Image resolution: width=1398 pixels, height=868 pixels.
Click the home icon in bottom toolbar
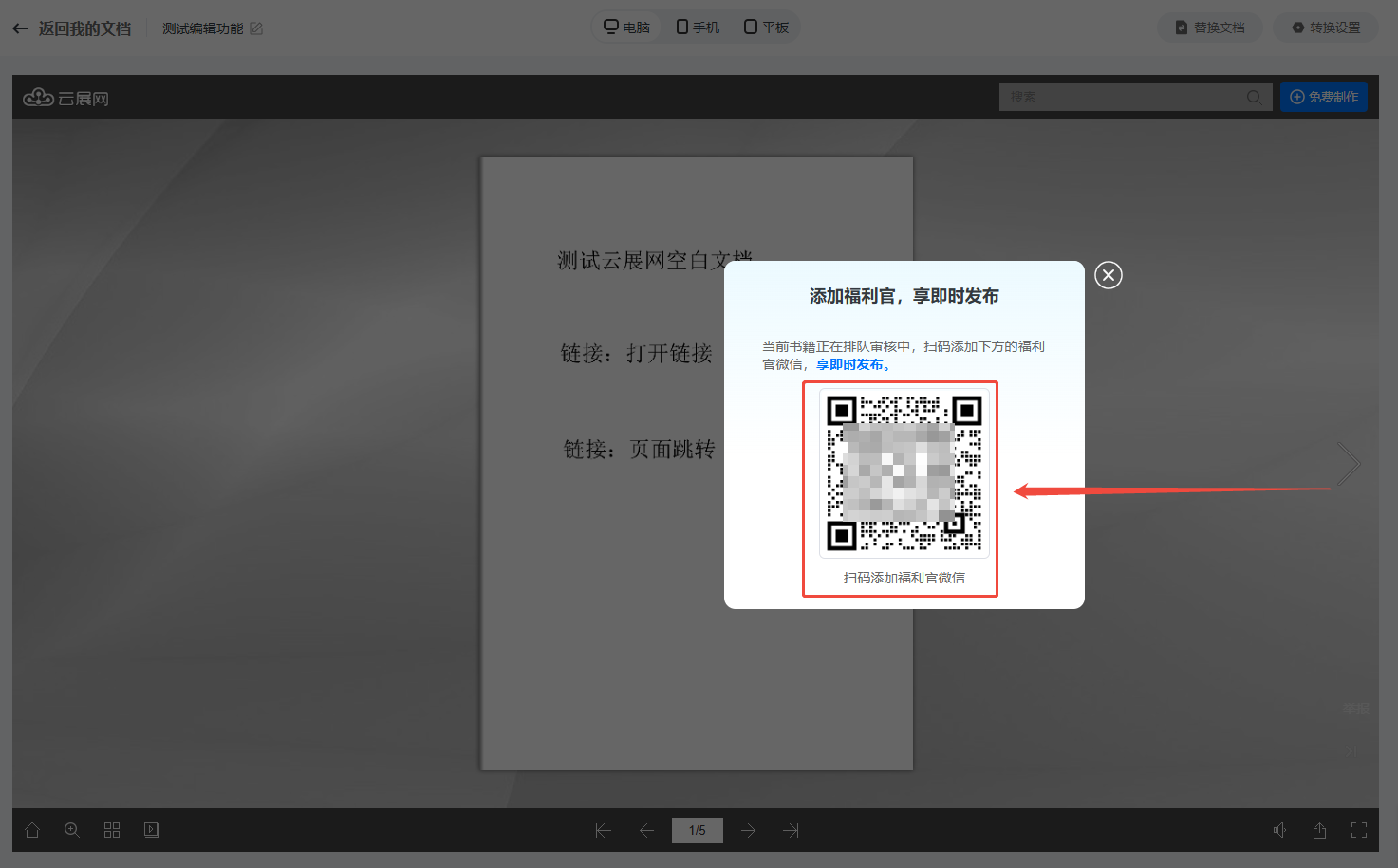pyautogui.click(x=32, y=830)
